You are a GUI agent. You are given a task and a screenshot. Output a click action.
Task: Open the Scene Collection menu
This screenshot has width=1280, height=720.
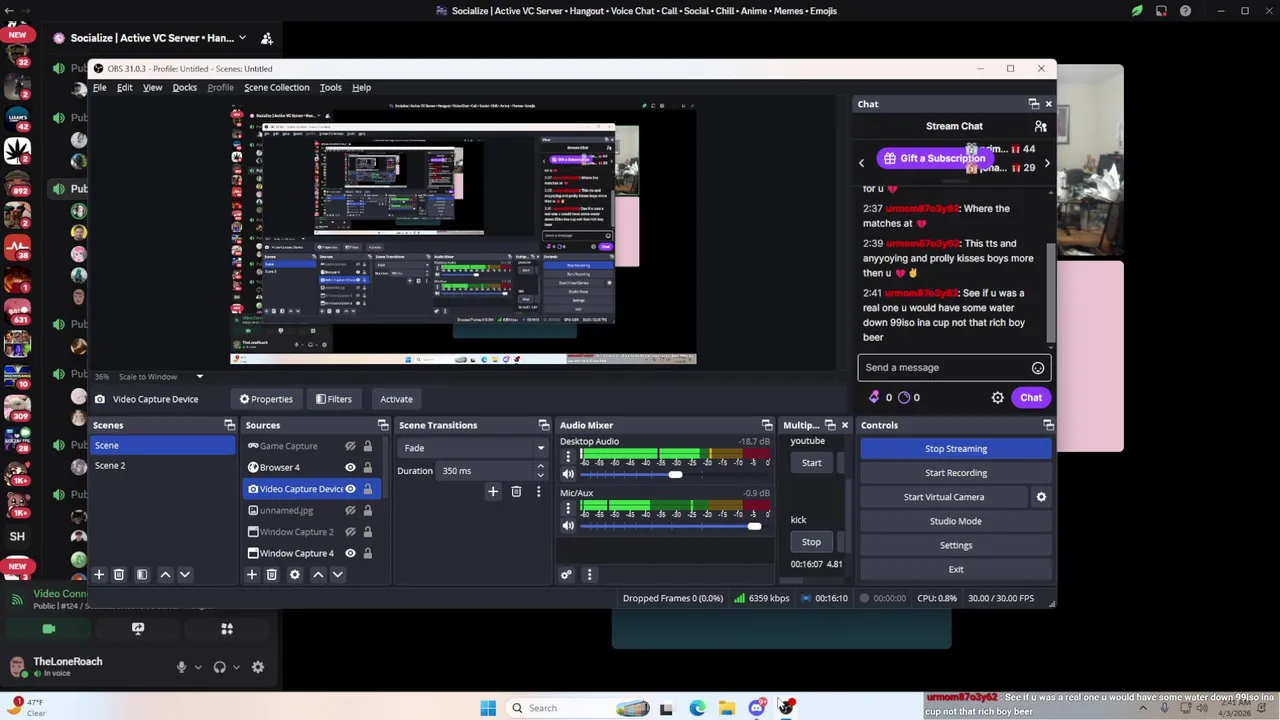pyautogui.click(x=276, y=88)
